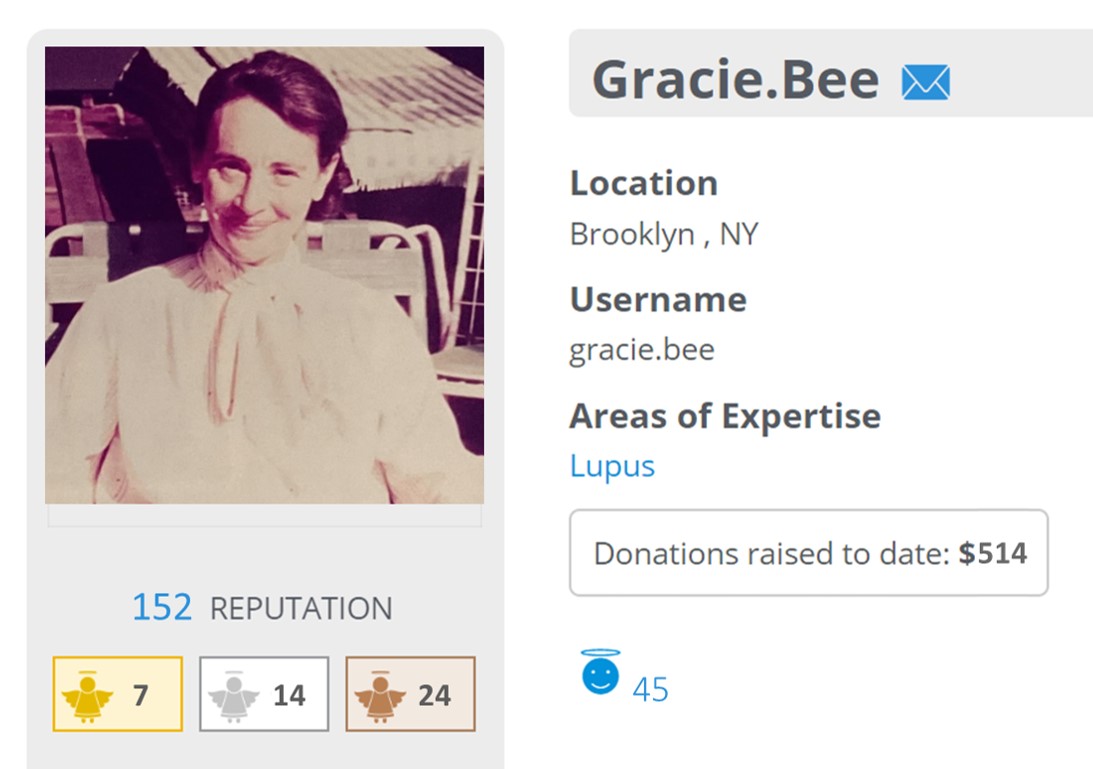Click the Areas of Expertise heading
The width and height of the screenshot is (1093, 769).
pyautogui.click(x=725, y=416)
